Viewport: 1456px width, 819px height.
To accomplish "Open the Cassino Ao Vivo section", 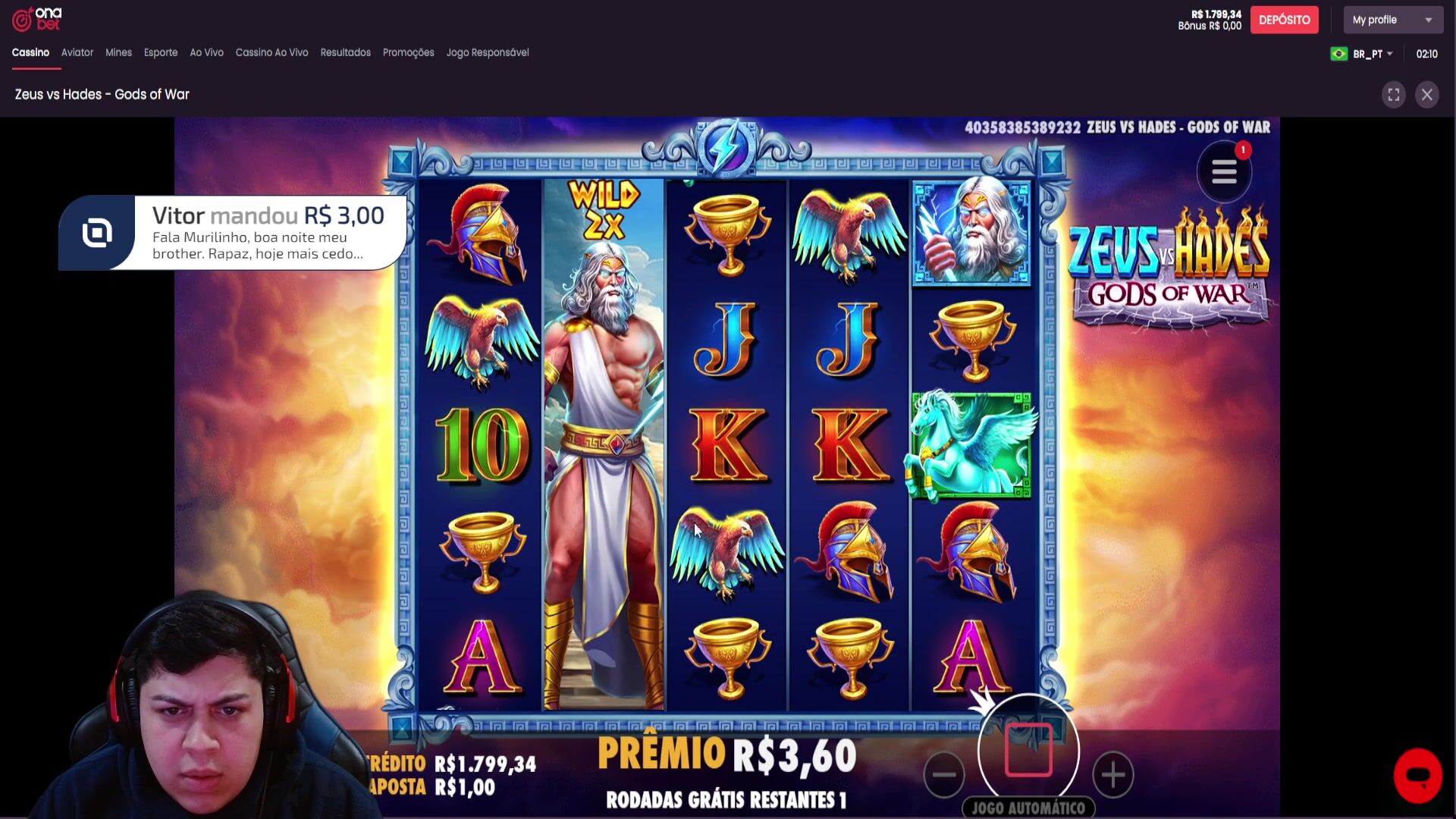I will point(271,52).
